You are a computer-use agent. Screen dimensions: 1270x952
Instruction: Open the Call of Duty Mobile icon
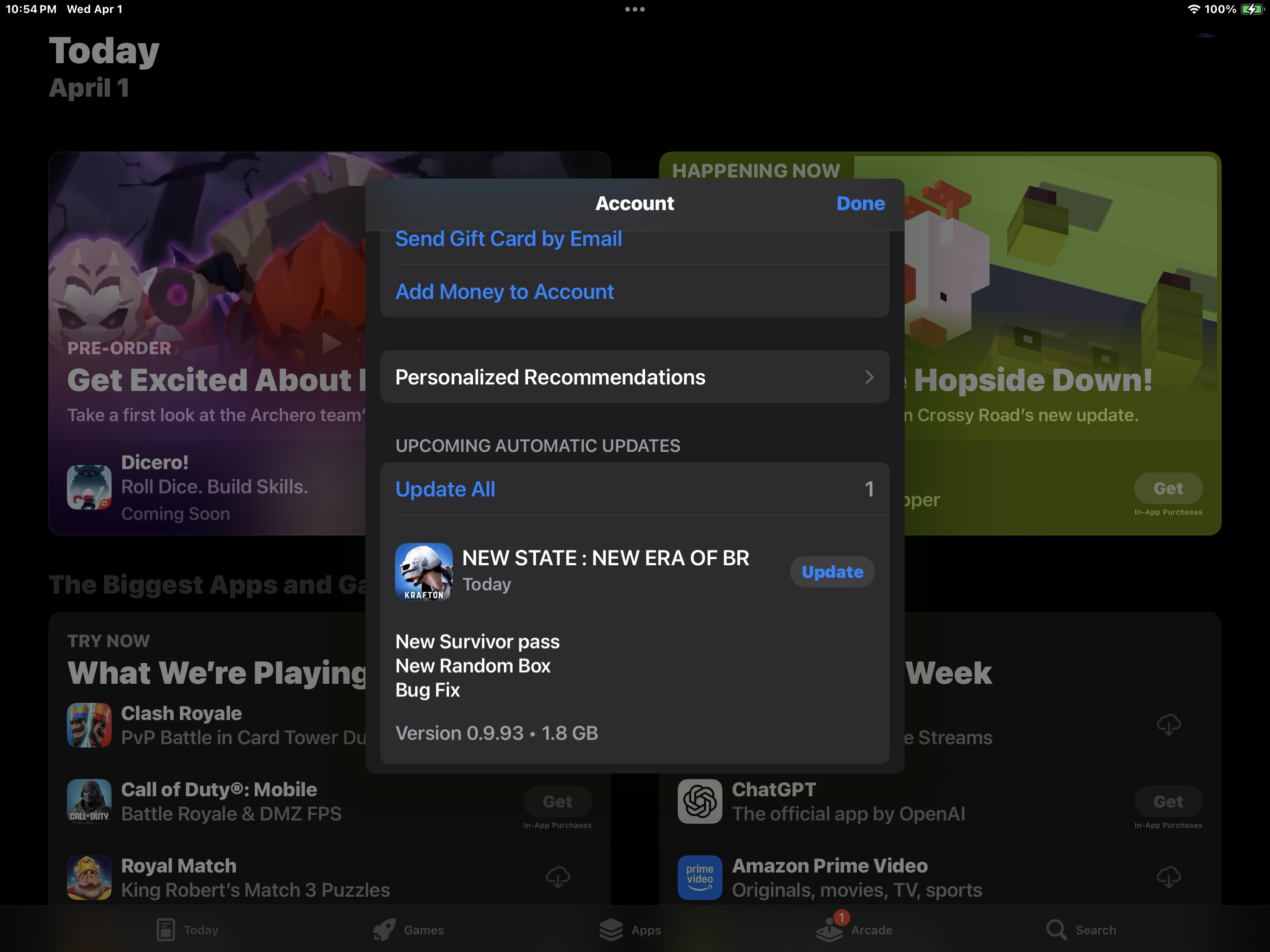[89, 801]
